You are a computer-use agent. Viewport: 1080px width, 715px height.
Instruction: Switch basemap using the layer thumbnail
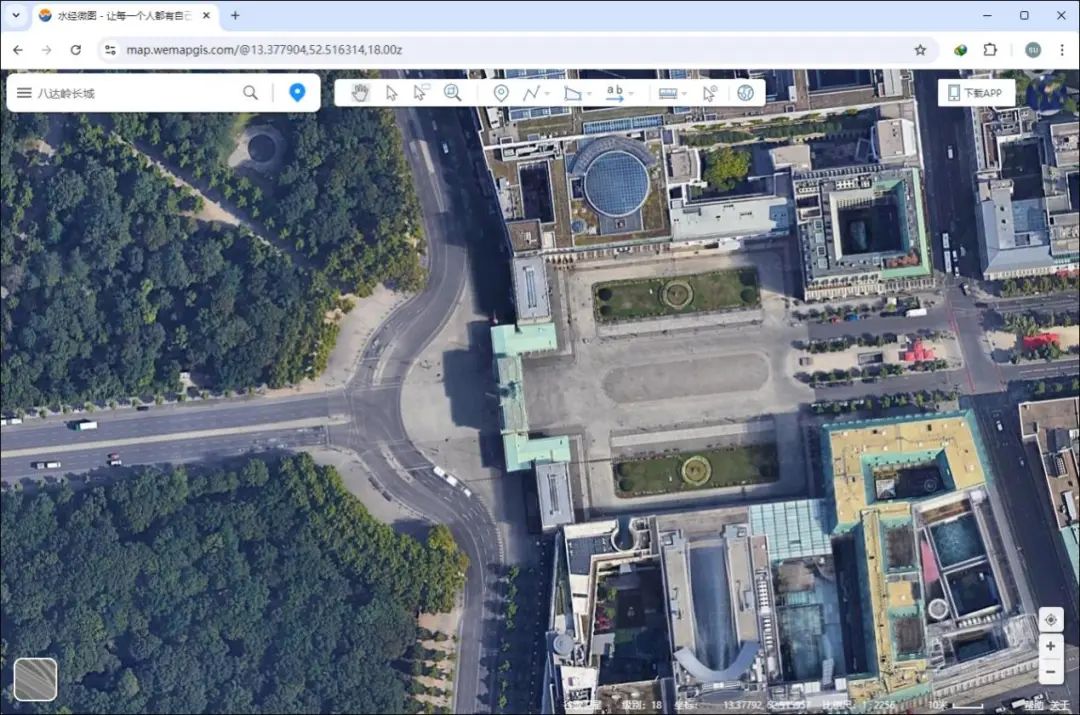tap(35, 679)
